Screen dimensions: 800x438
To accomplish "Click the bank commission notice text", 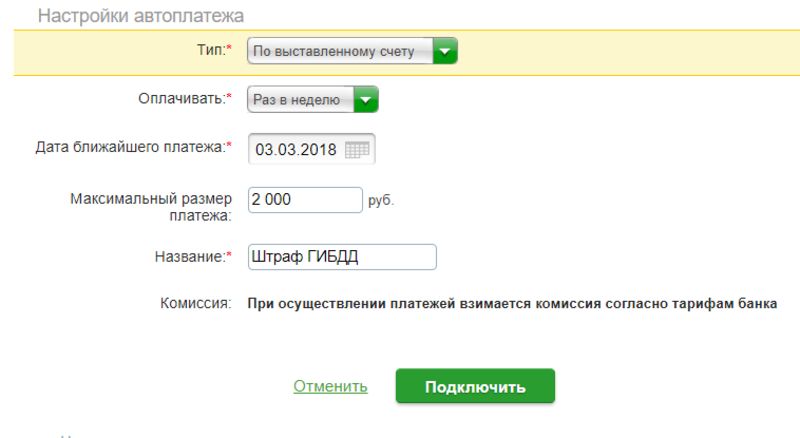I will tap(511, 302).
